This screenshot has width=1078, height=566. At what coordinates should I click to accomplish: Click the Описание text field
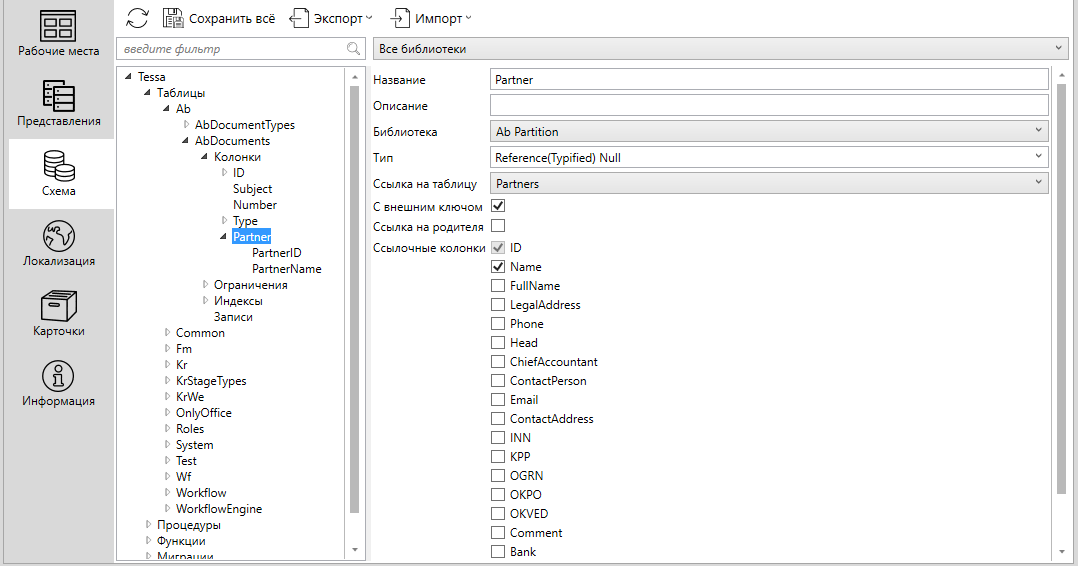coord(768,105)
